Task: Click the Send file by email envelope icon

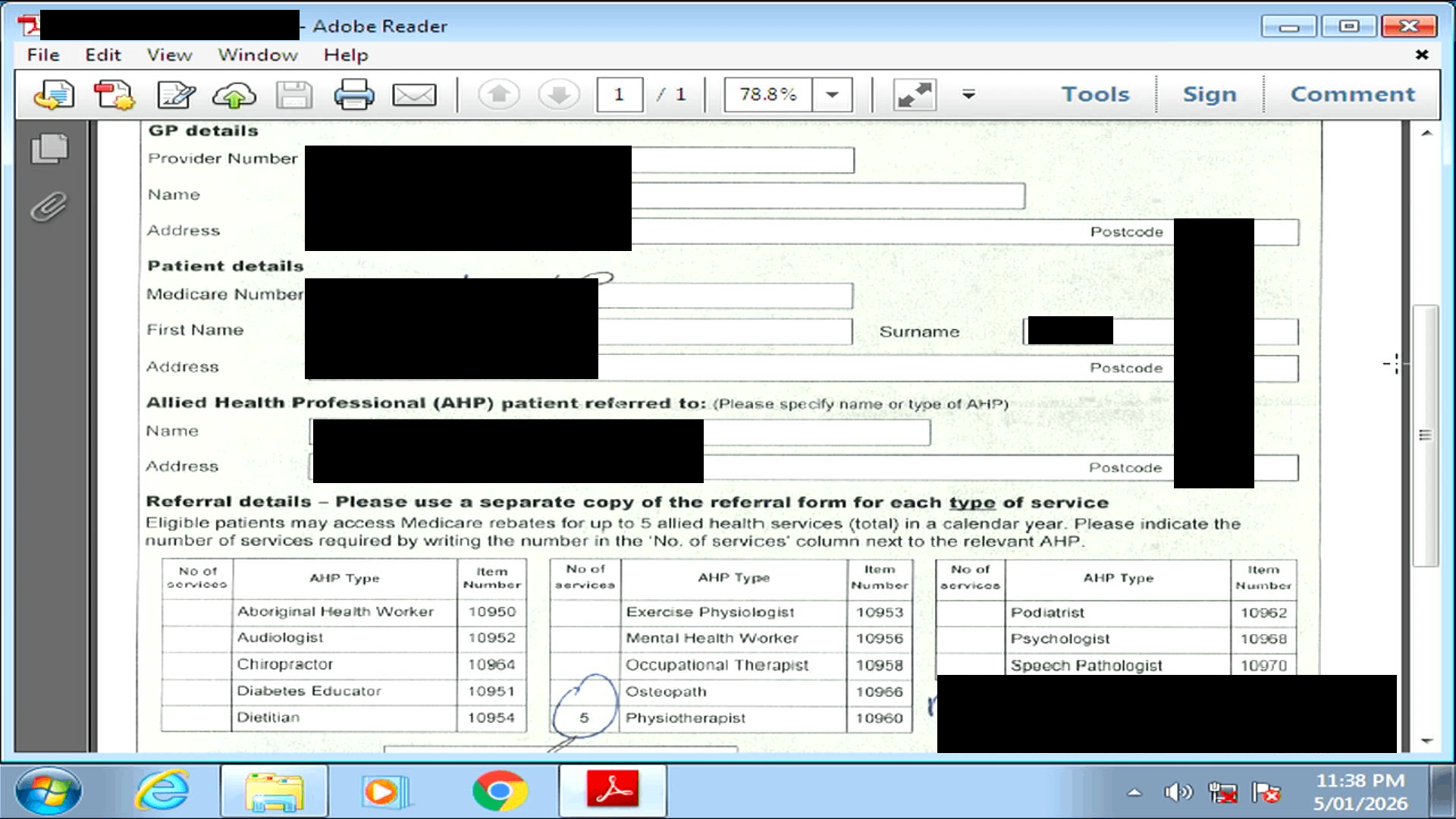Action: [414, 95]
